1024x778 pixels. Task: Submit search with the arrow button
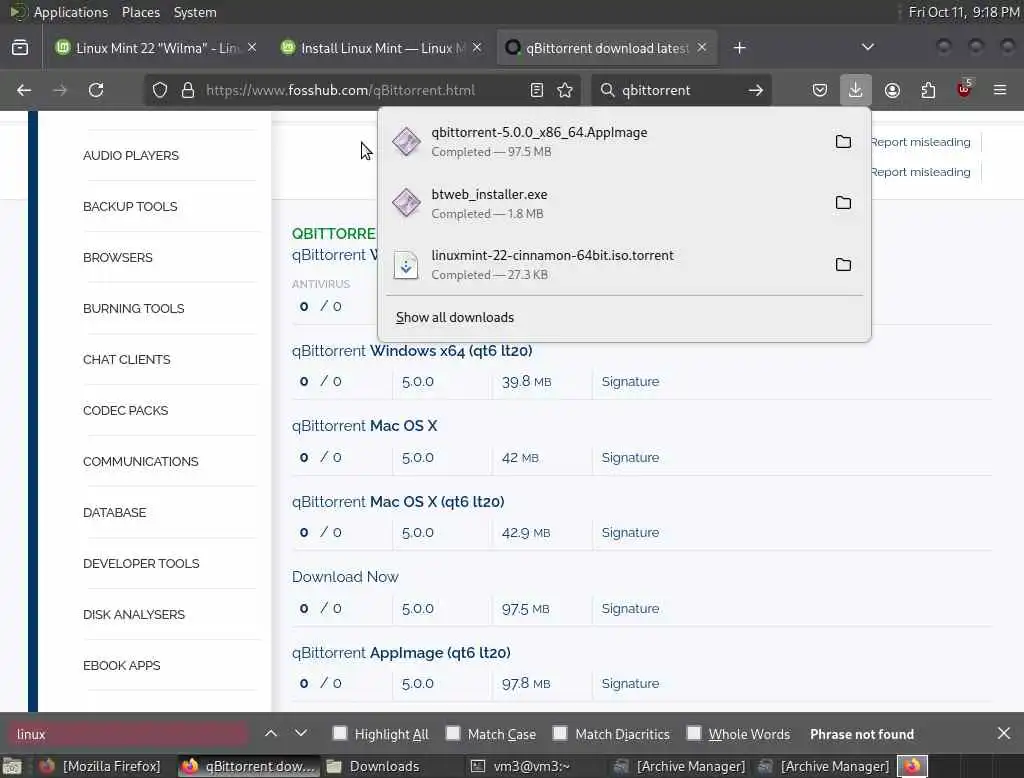(x=756, y=90)
